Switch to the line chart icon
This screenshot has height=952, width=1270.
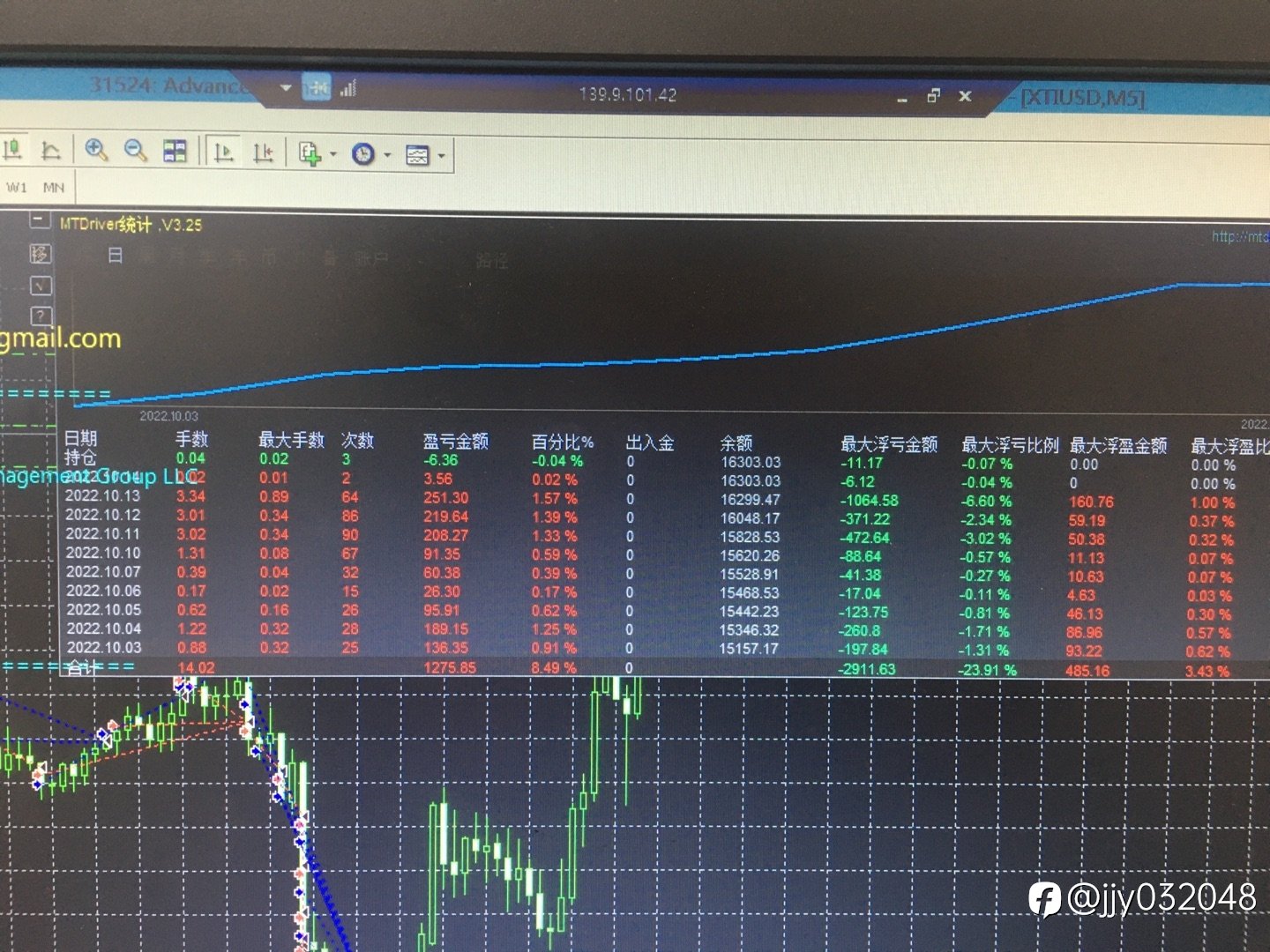click(50, 150)
